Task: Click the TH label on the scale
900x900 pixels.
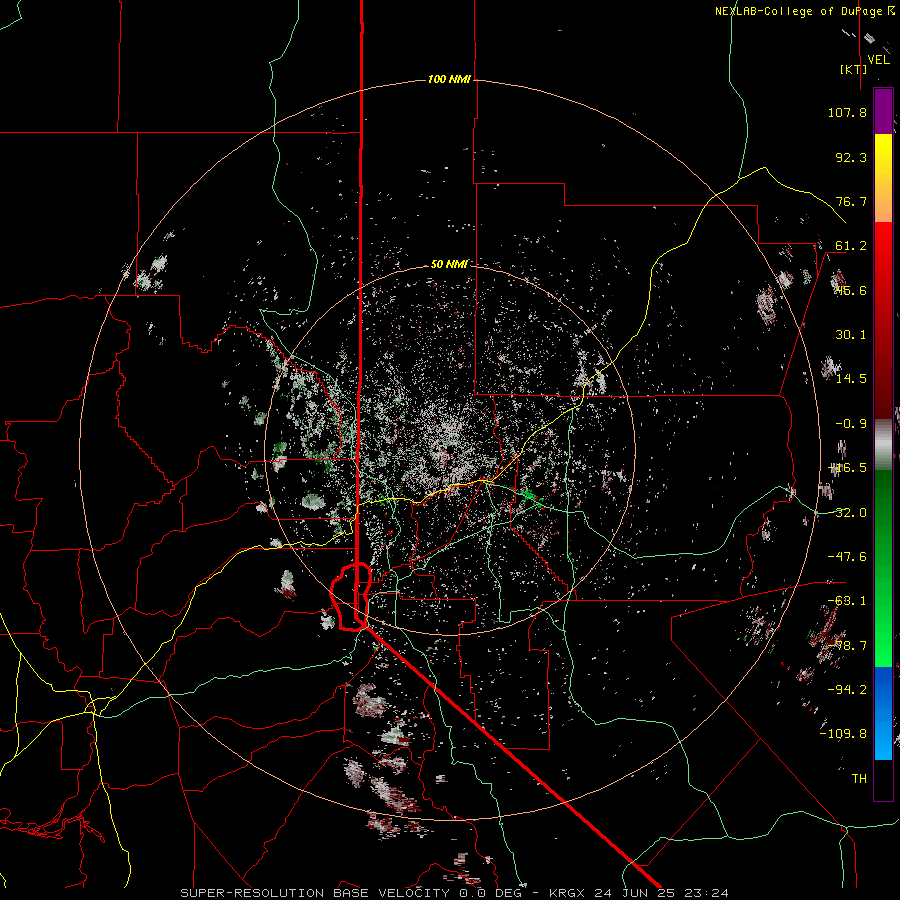Action: (859, 779)
